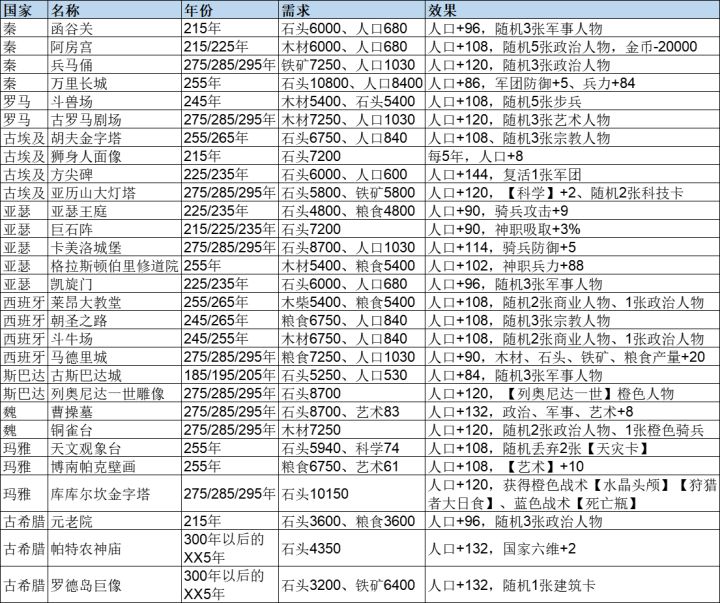Click the effect '每5年，人口+8'
This screenshot has width=720, height=603.
[572, 156]
